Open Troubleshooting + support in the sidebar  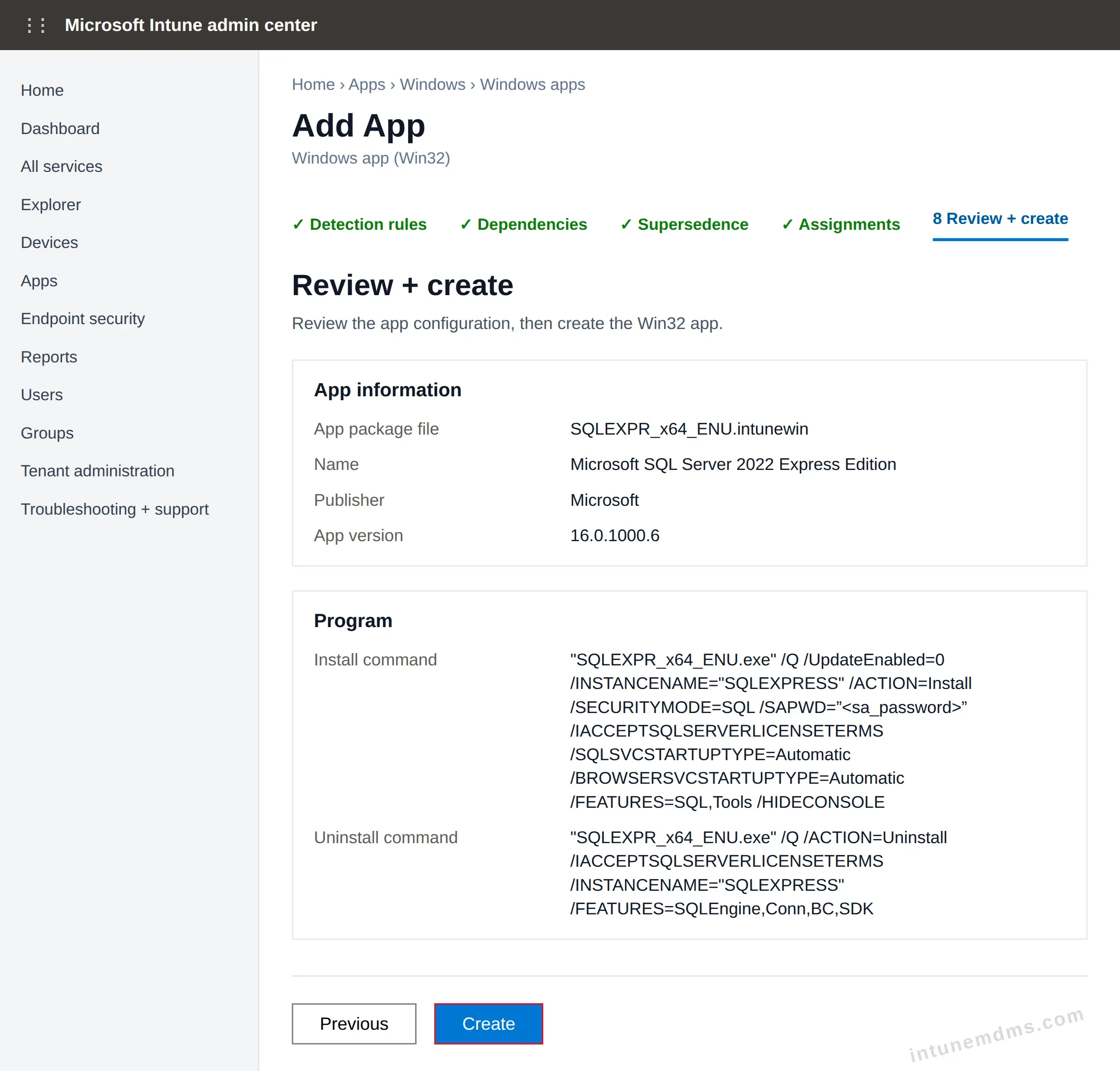pyautogui.click(x=115, y=509)
